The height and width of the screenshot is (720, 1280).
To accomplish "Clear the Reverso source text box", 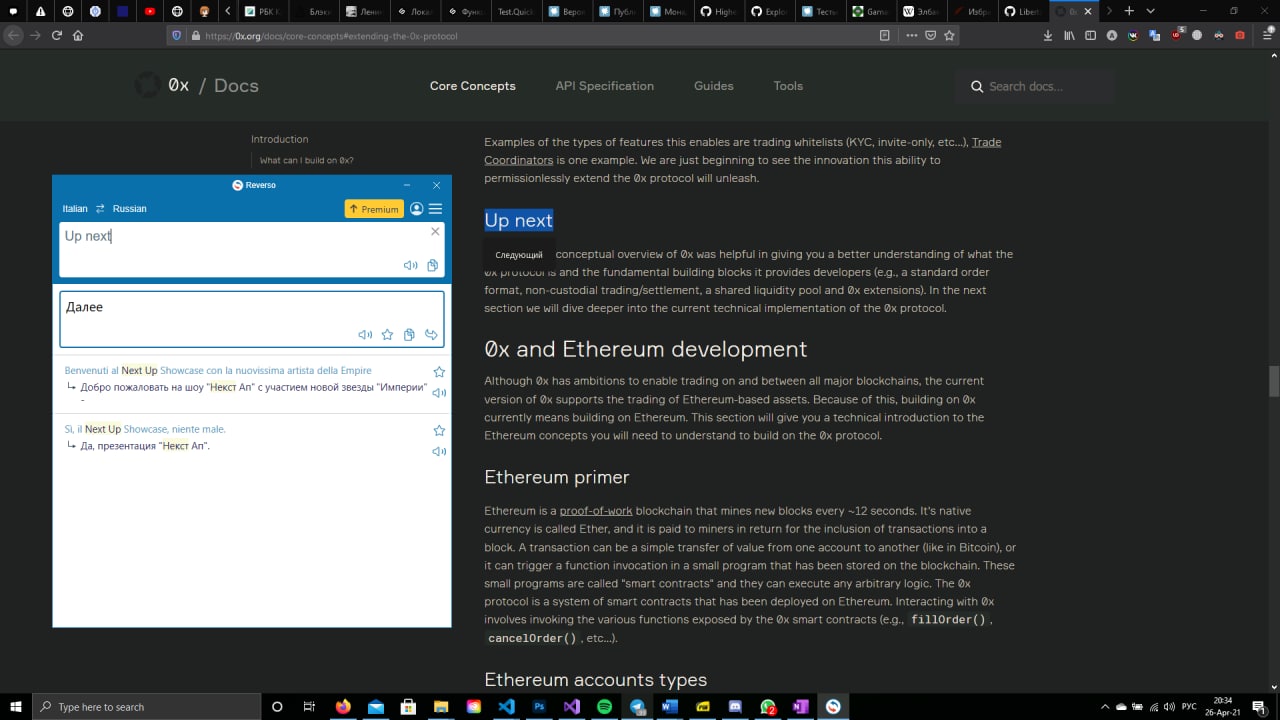I will point(435,231).
